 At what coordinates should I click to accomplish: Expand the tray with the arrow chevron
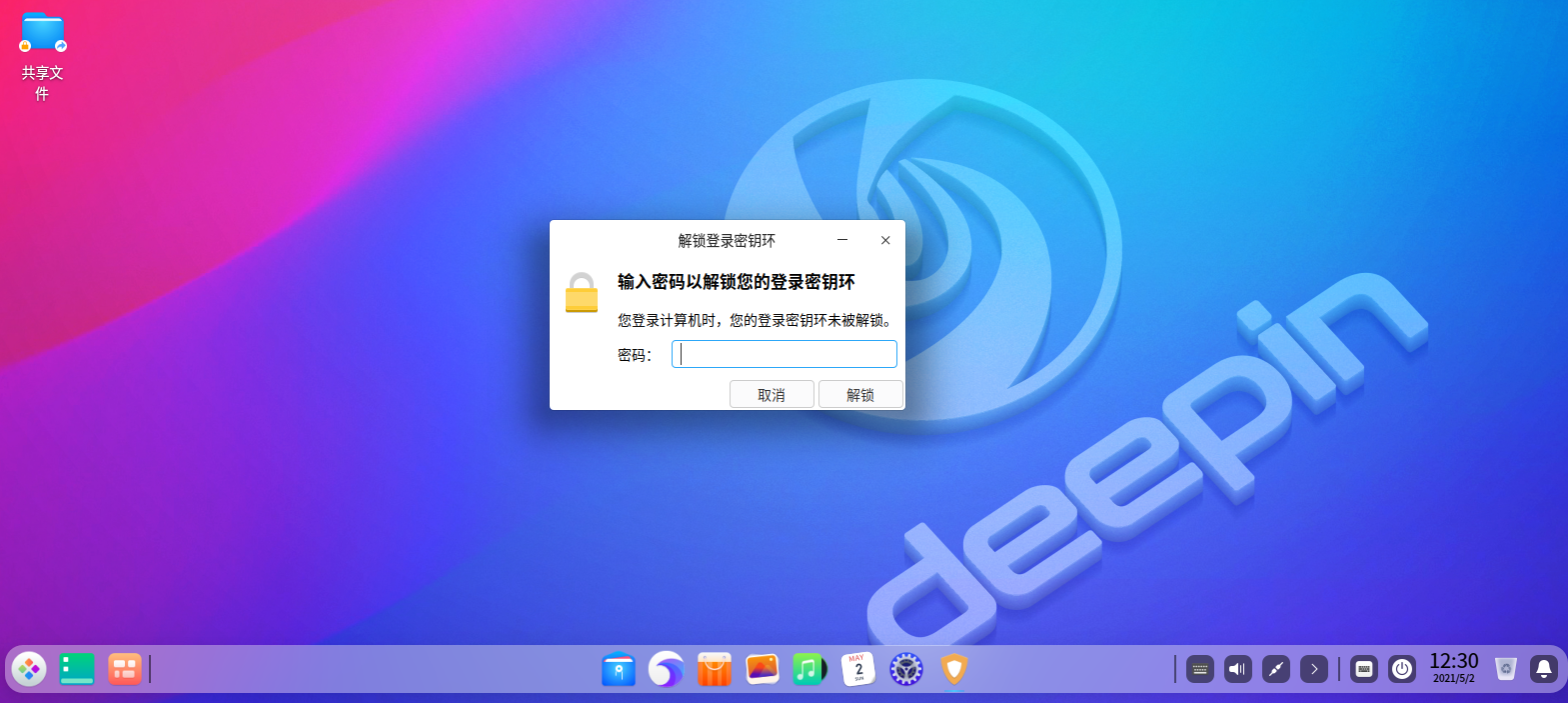(x=1314, y=669)
